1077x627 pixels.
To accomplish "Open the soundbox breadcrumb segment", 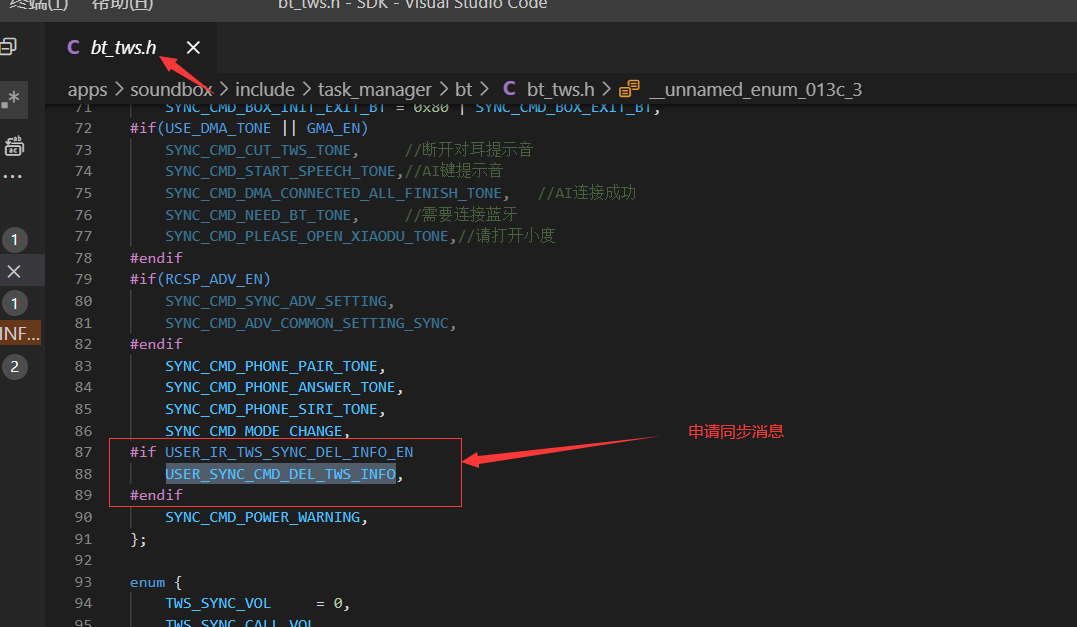I will tap(171, 89).
